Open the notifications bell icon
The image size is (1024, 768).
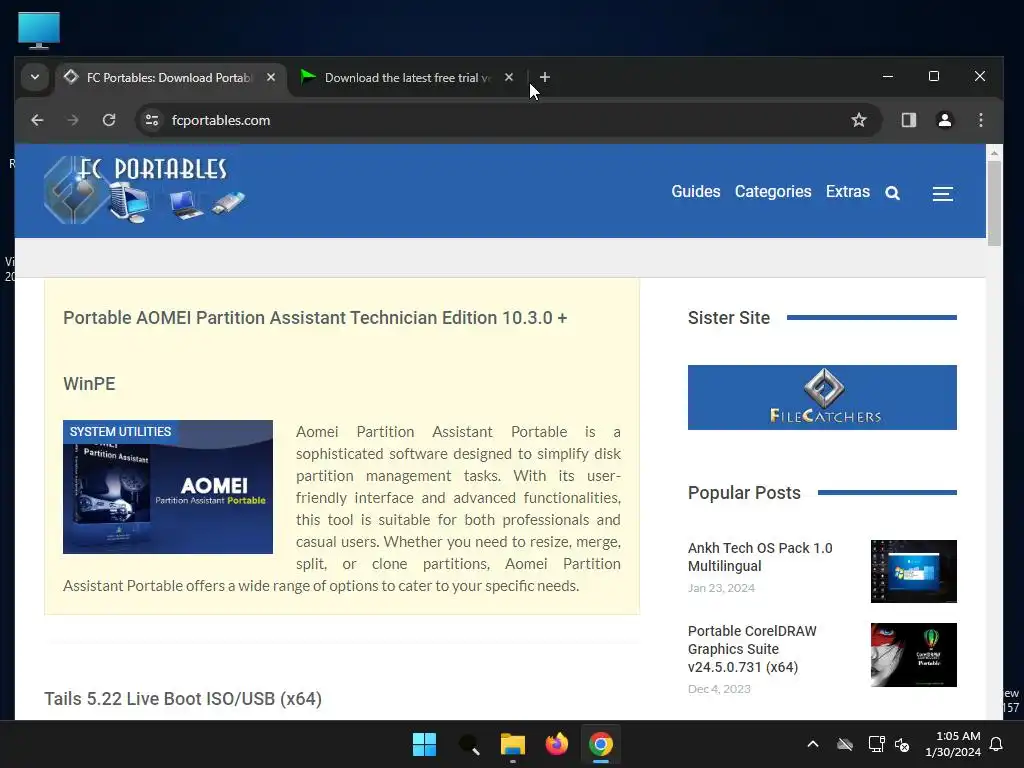(996, 744)
